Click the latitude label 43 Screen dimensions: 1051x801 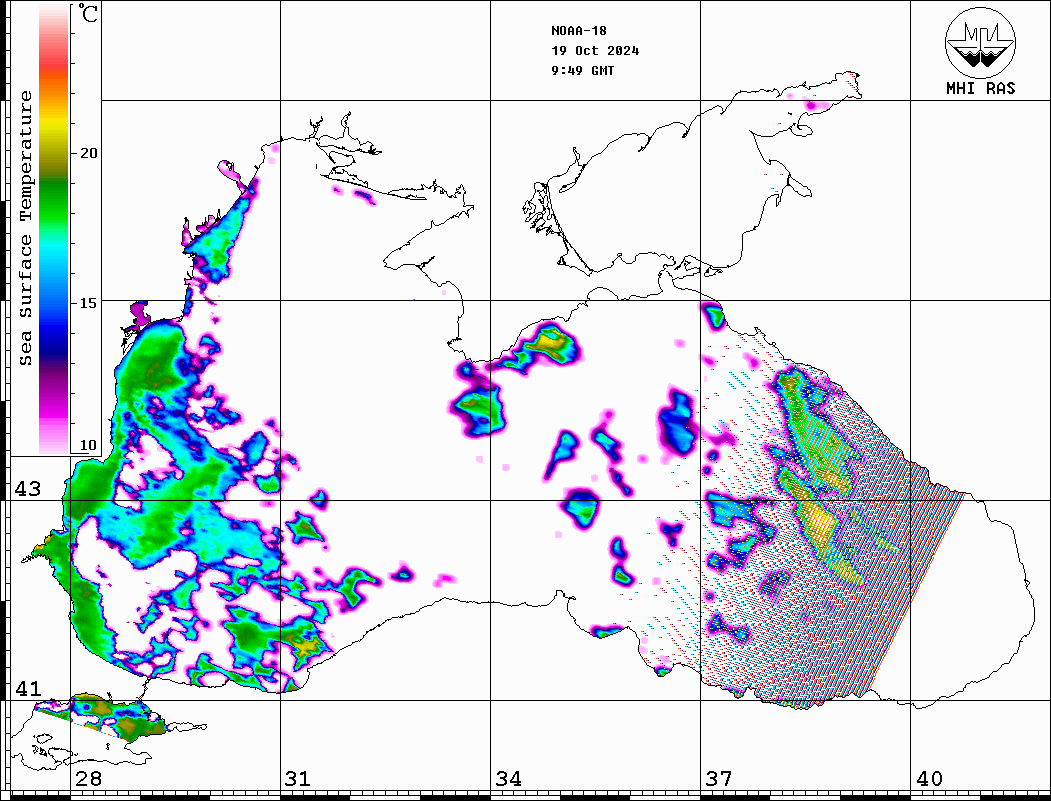(27, 489)
